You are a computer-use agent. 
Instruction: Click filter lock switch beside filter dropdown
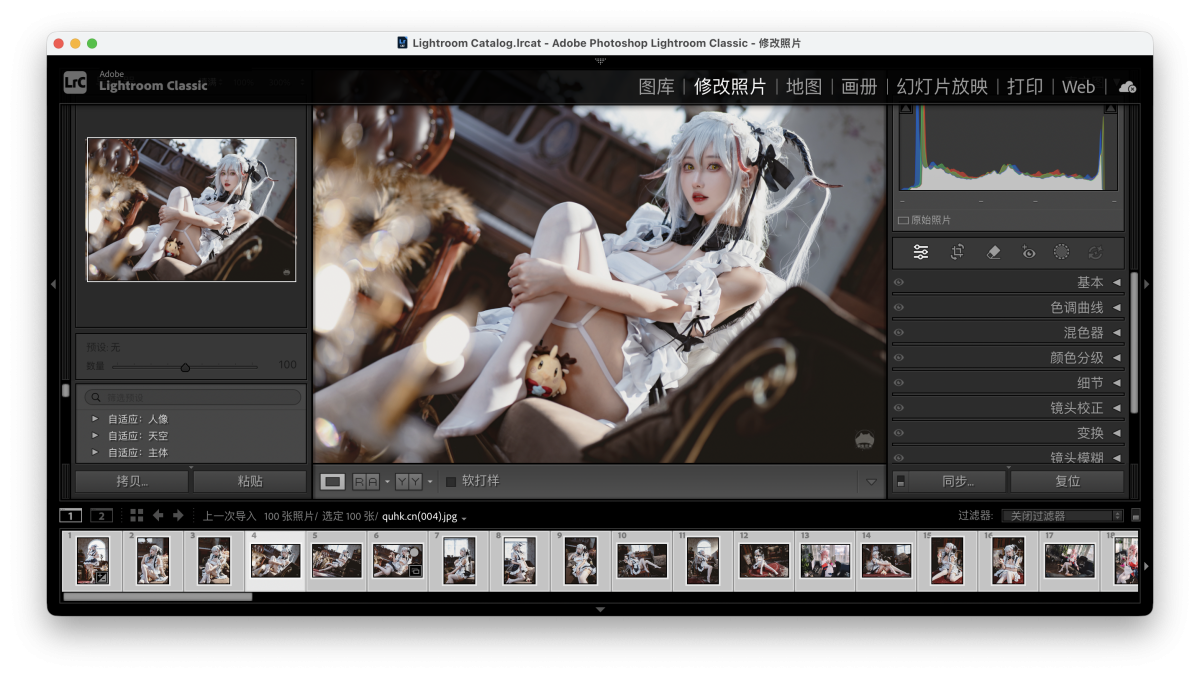[1135, 516]
